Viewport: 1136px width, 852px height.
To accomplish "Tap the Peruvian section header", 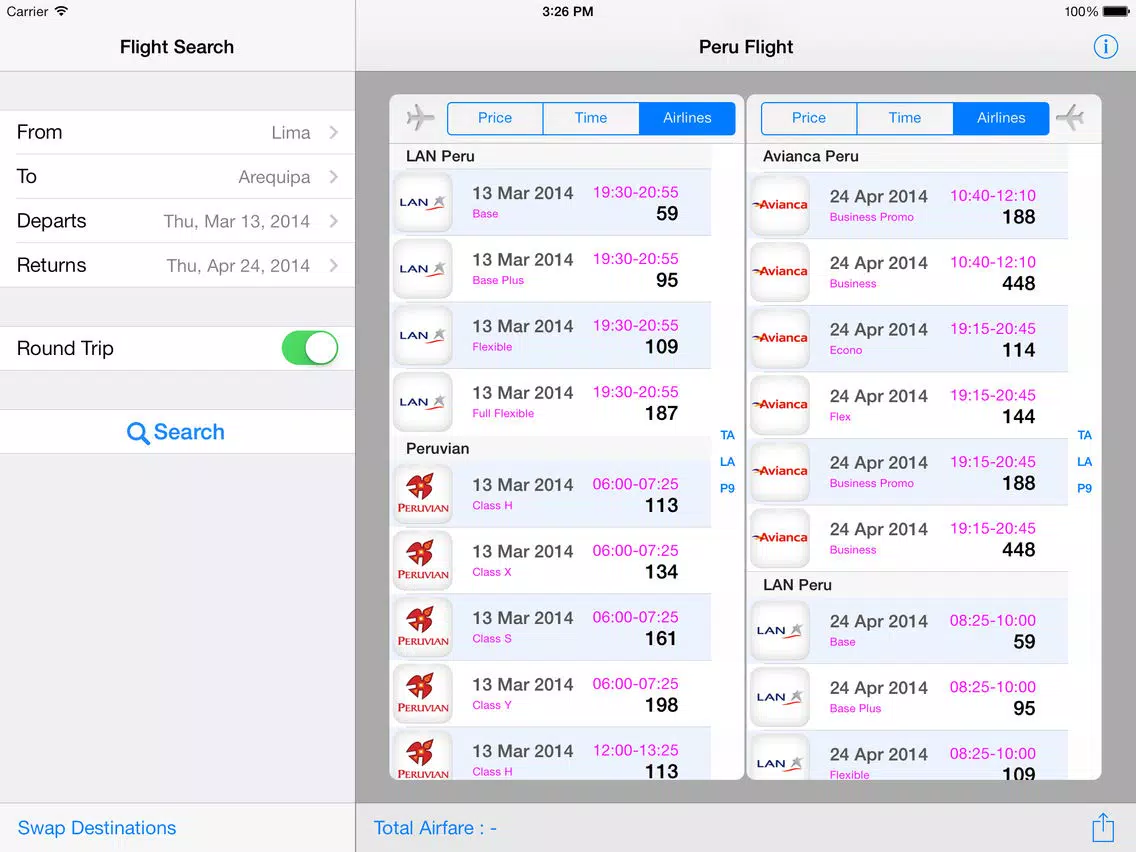I will click(551, 448).
